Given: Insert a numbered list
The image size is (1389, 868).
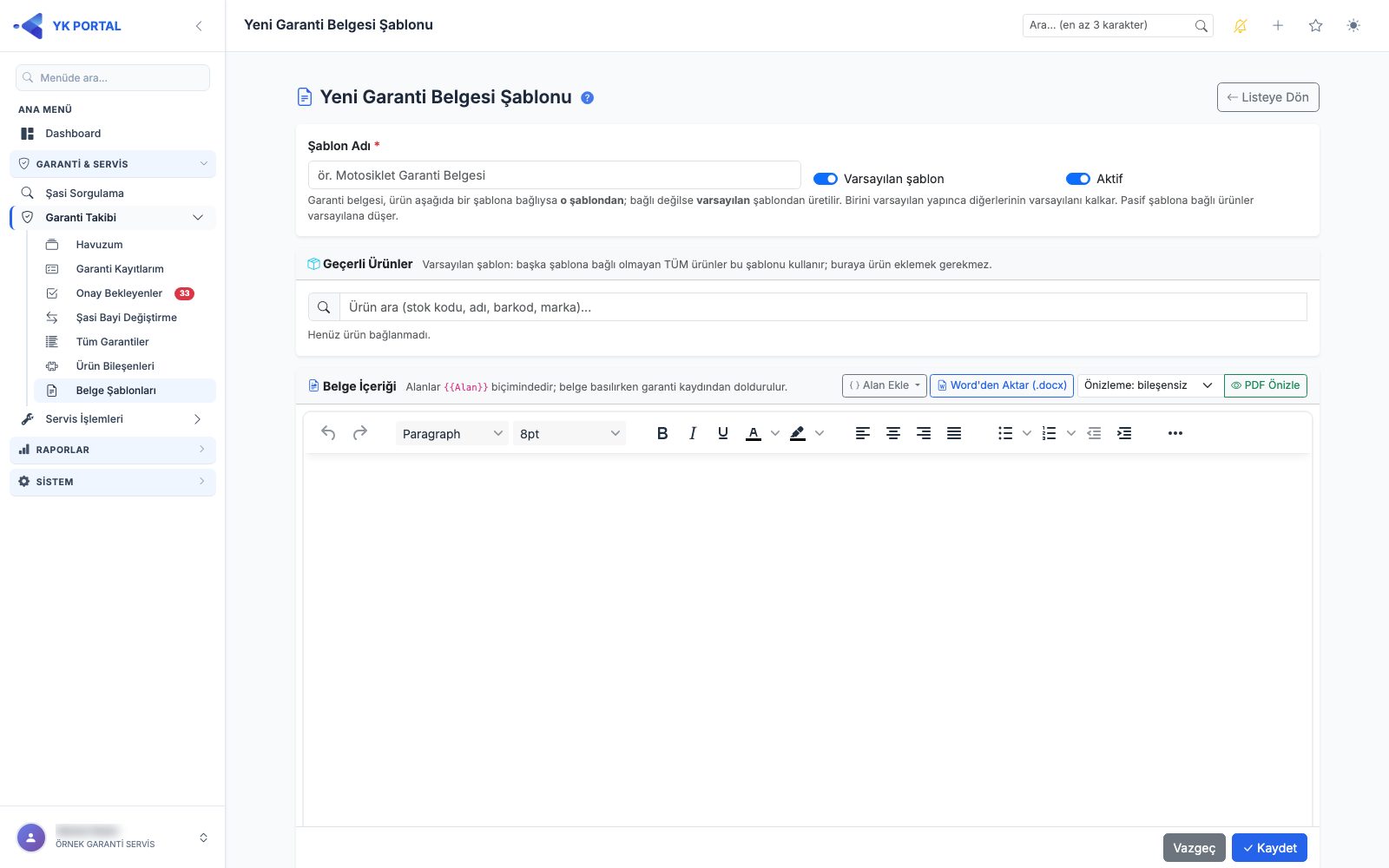Looking at the screenshot, I should [1050, 433].
